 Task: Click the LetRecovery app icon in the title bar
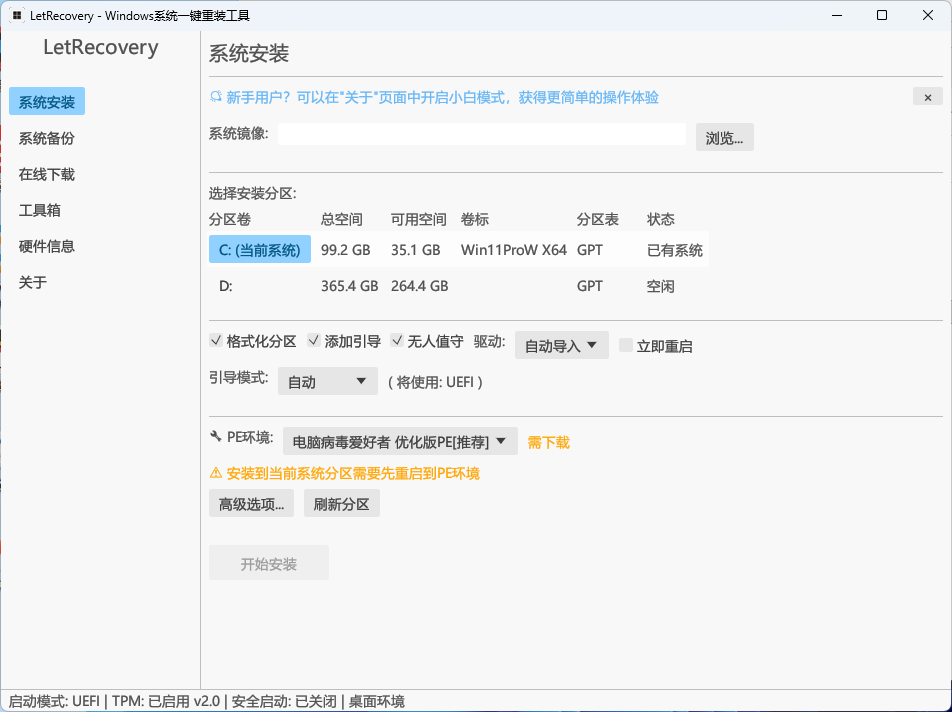[14, 15]
